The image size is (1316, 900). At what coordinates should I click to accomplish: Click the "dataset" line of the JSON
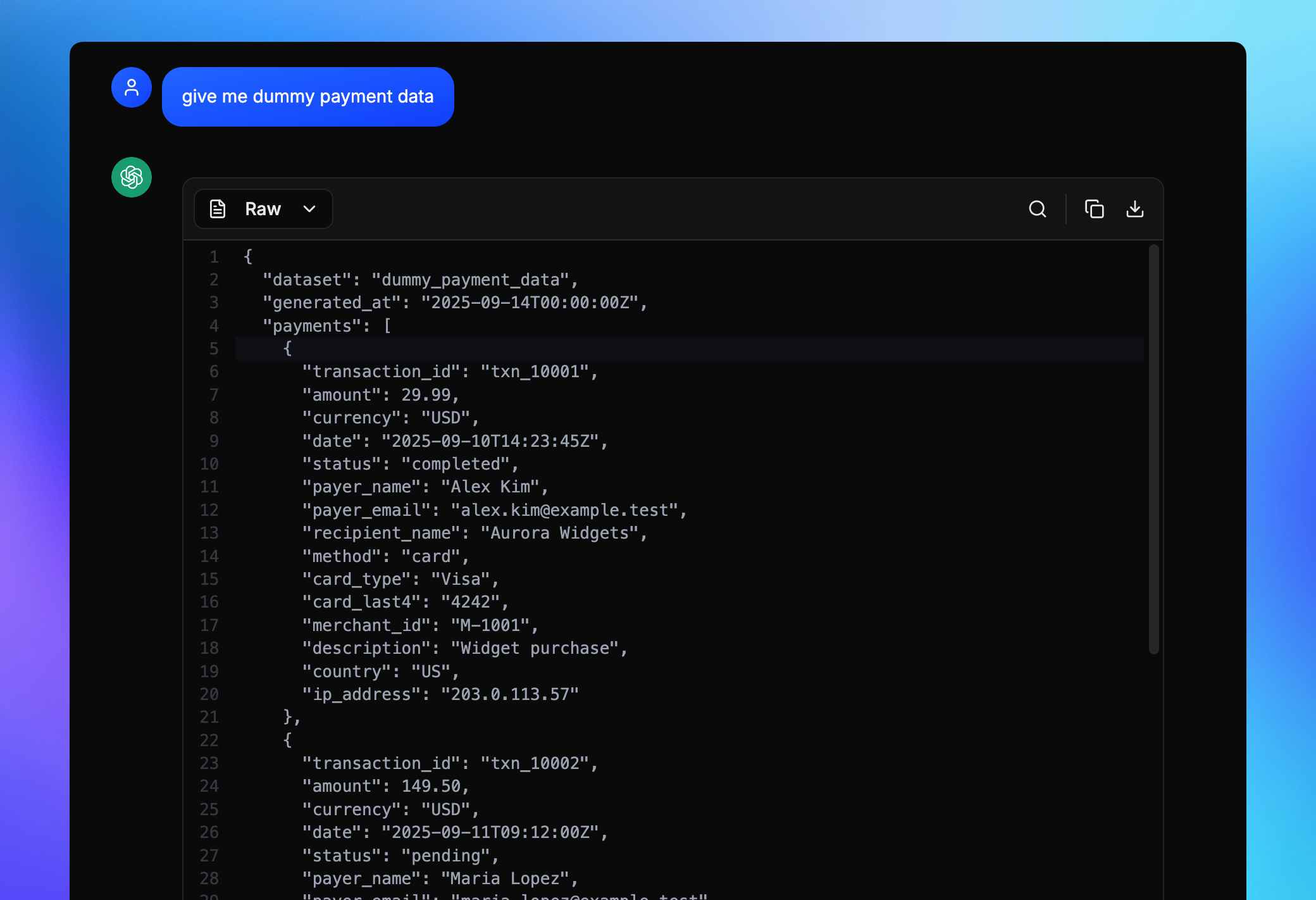pyautogui.click(x=420, y=280)
